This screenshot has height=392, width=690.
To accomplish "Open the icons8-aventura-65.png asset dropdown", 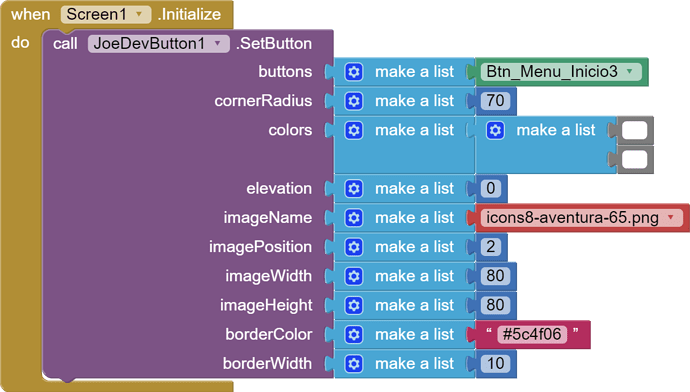I will pyautogui.click(x=671, y=217).
